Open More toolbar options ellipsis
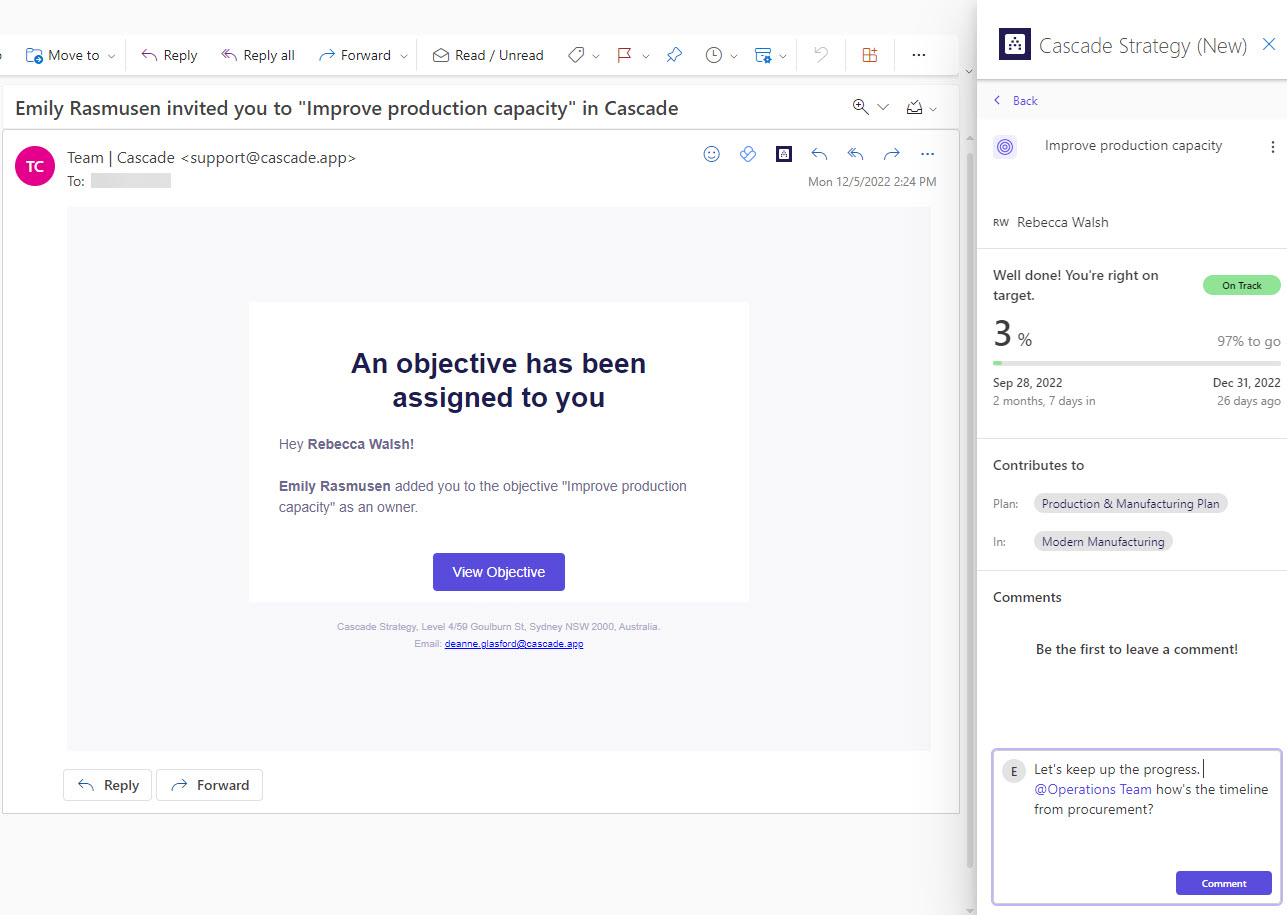The image size is (1287, 915). pyautogui.click(x=919, y=55)
